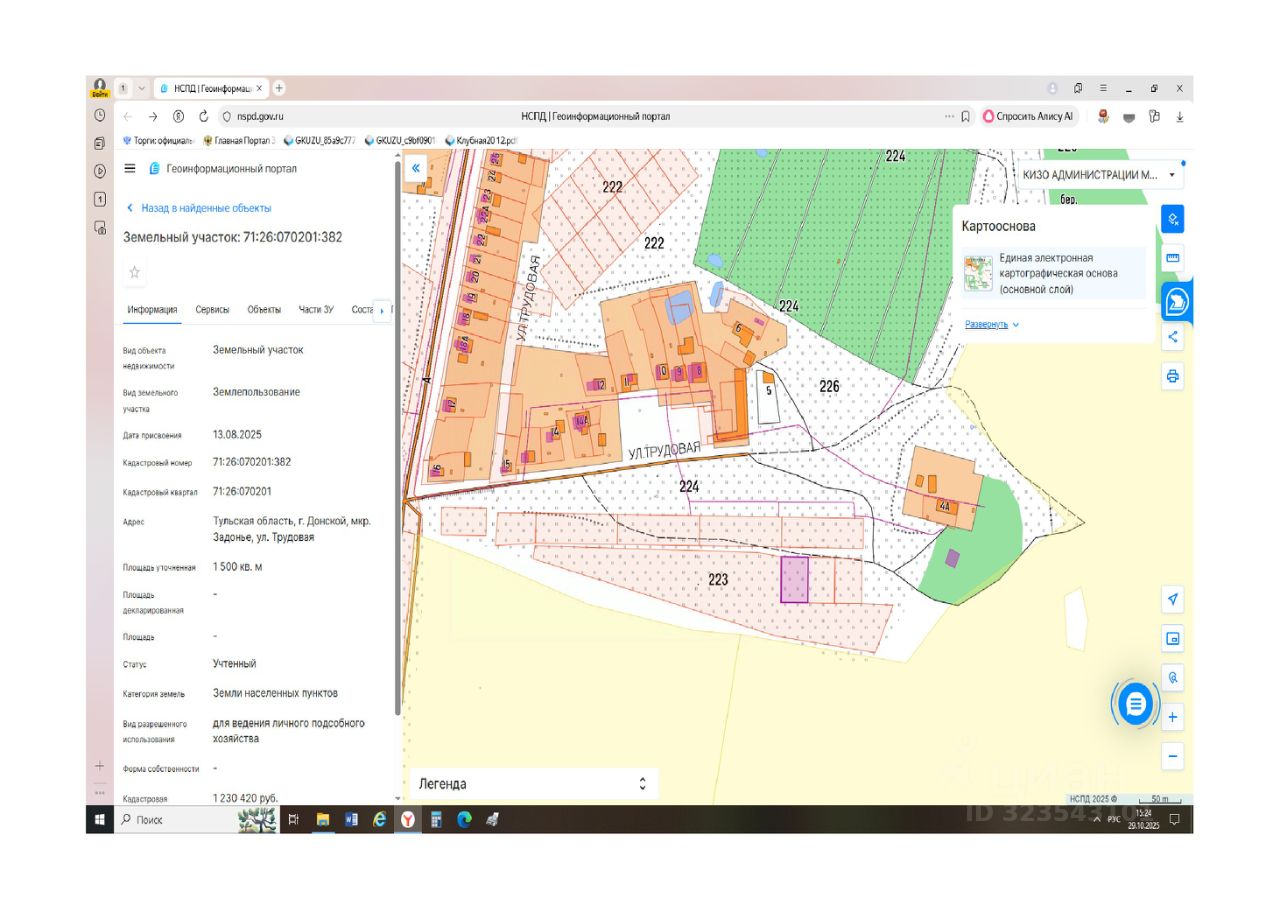
Task: Open the Windows Start menu
Action: pyautogui.click(x=100, y=820)
